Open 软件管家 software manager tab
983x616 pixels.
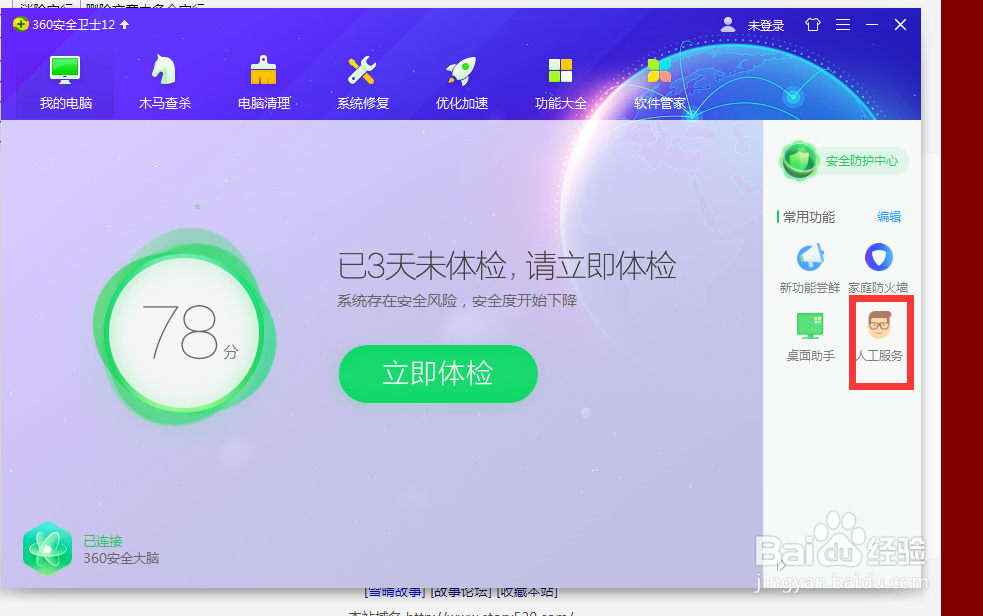(660, 83)
